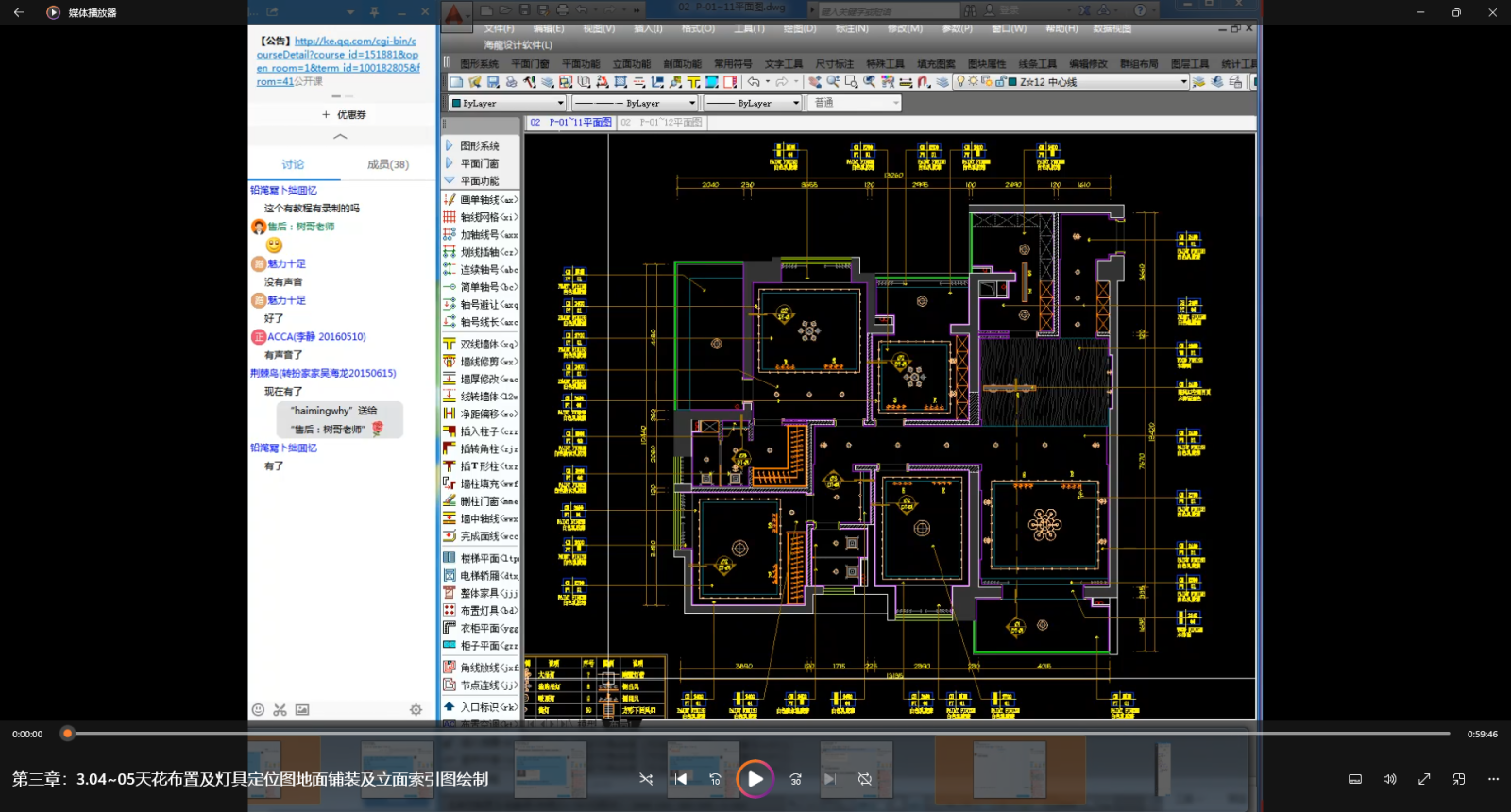Jump to previous track
The height and width of the screenshot is (812, 1511).
[681, 779]
